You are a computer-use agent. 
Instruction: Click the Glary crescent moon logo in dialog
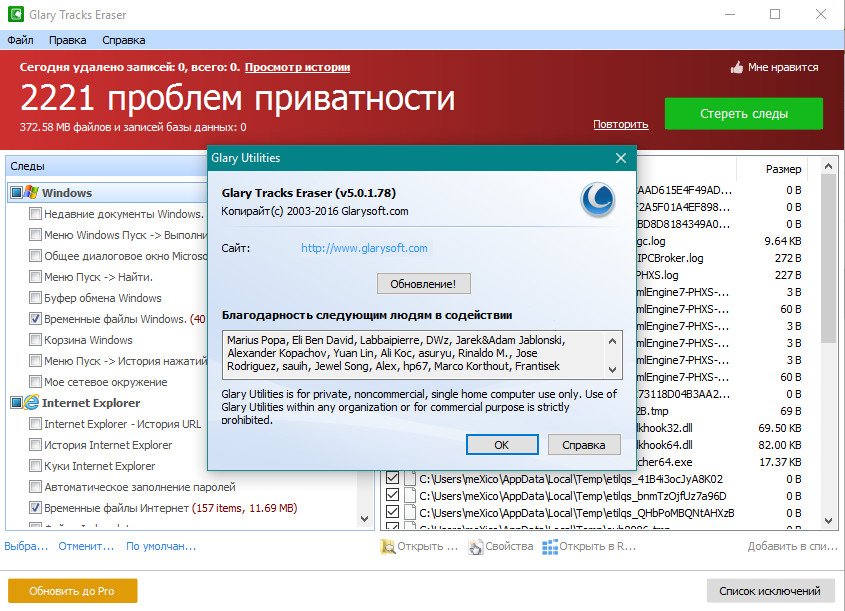[x=598, y=200]
